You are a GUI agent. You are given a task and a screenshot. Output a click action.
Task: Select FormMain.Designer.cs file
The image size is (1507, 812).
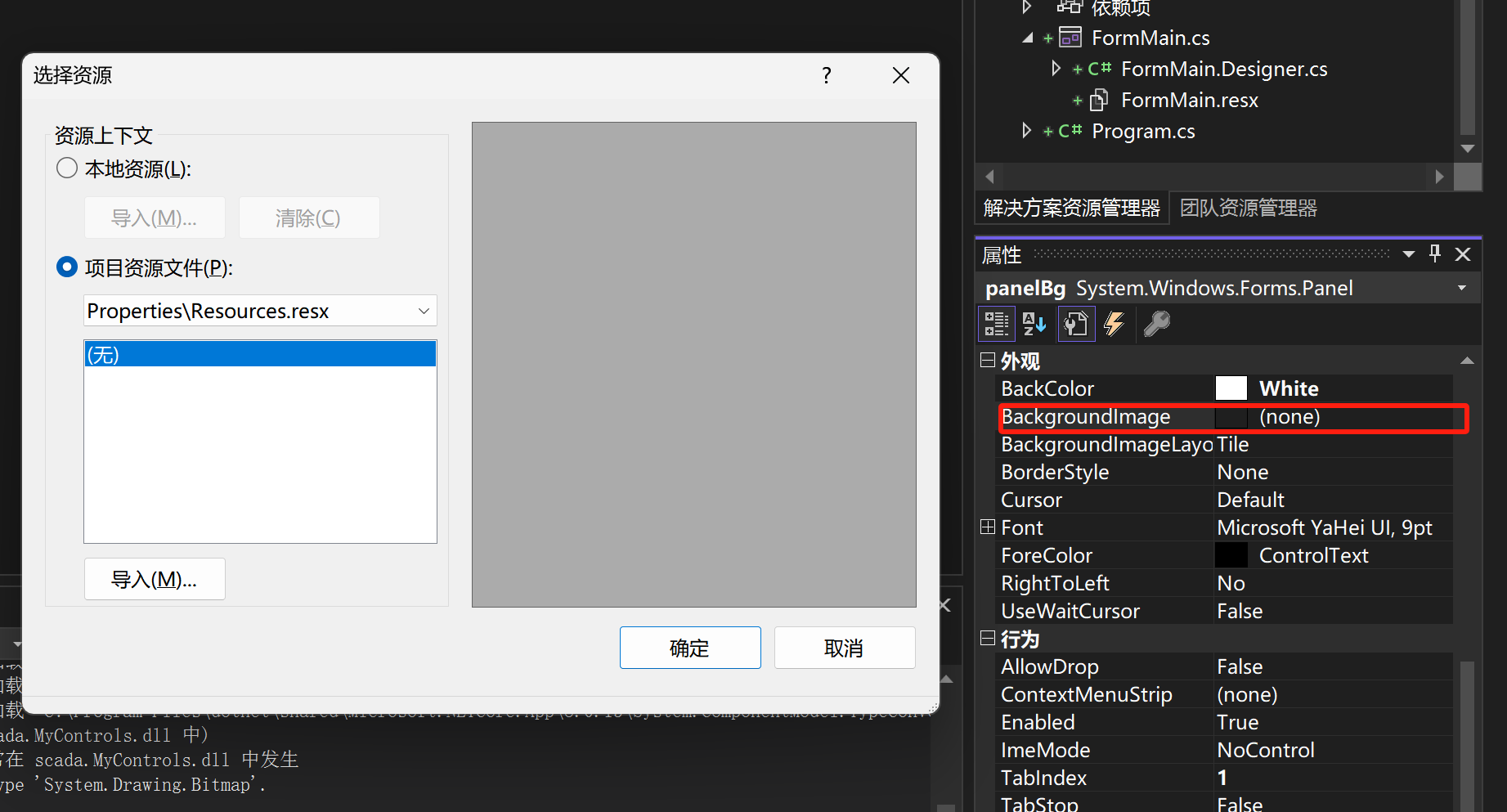1224,69
